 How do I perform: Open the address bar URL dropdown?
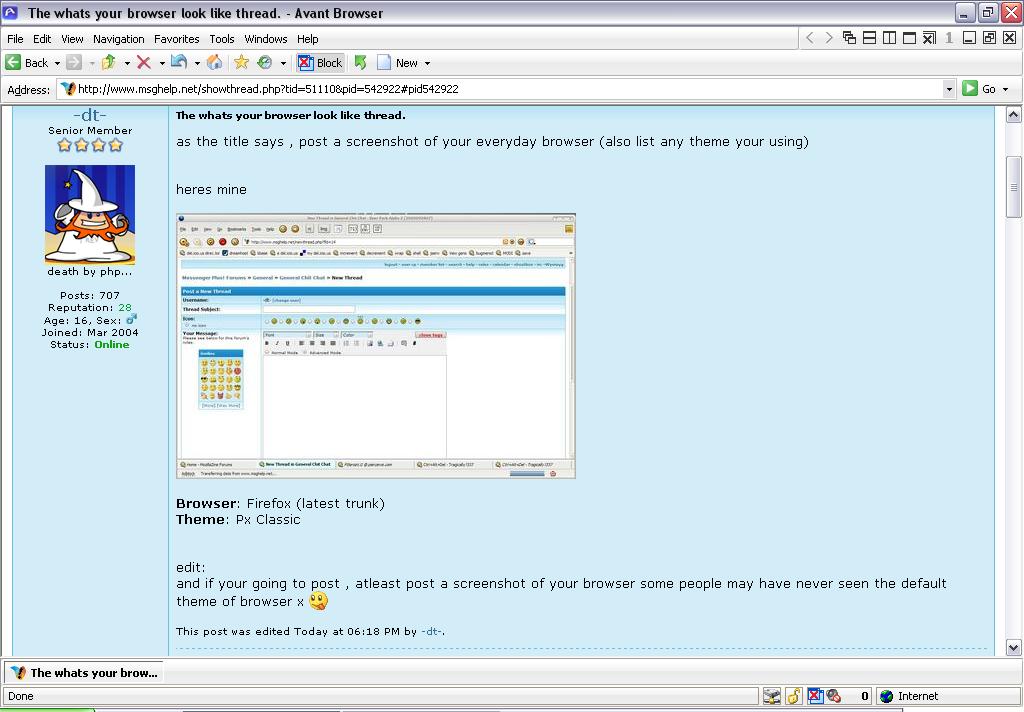coord(949,89)
